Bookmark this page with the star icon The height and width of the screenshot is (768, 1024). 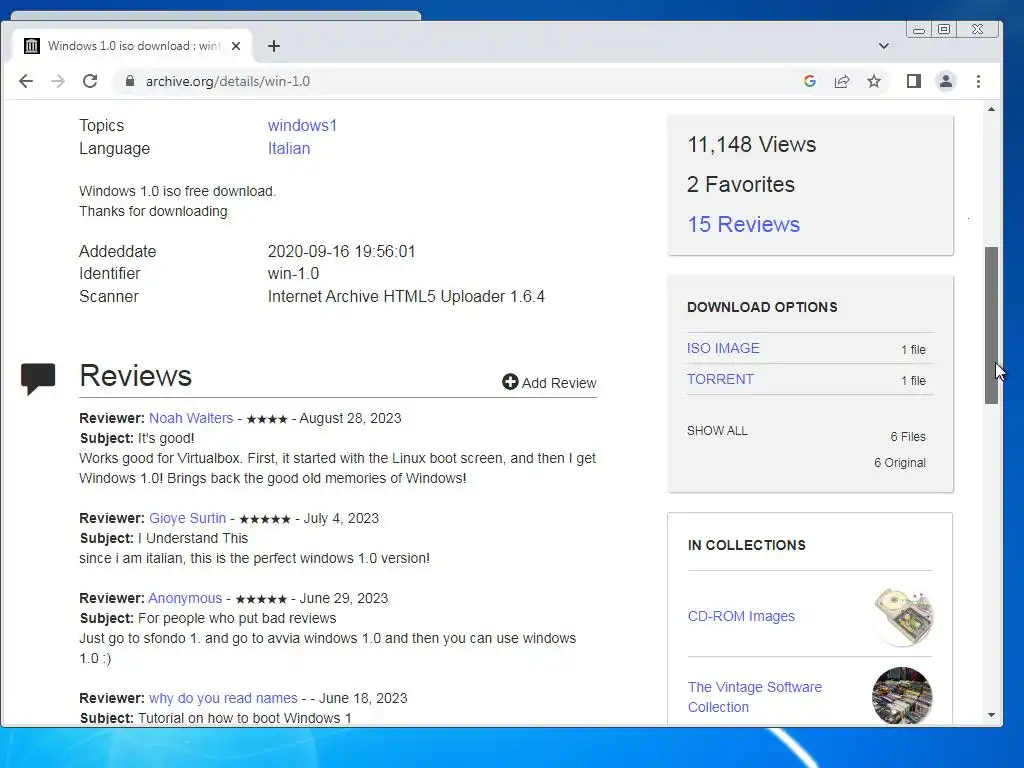(874, 81)
